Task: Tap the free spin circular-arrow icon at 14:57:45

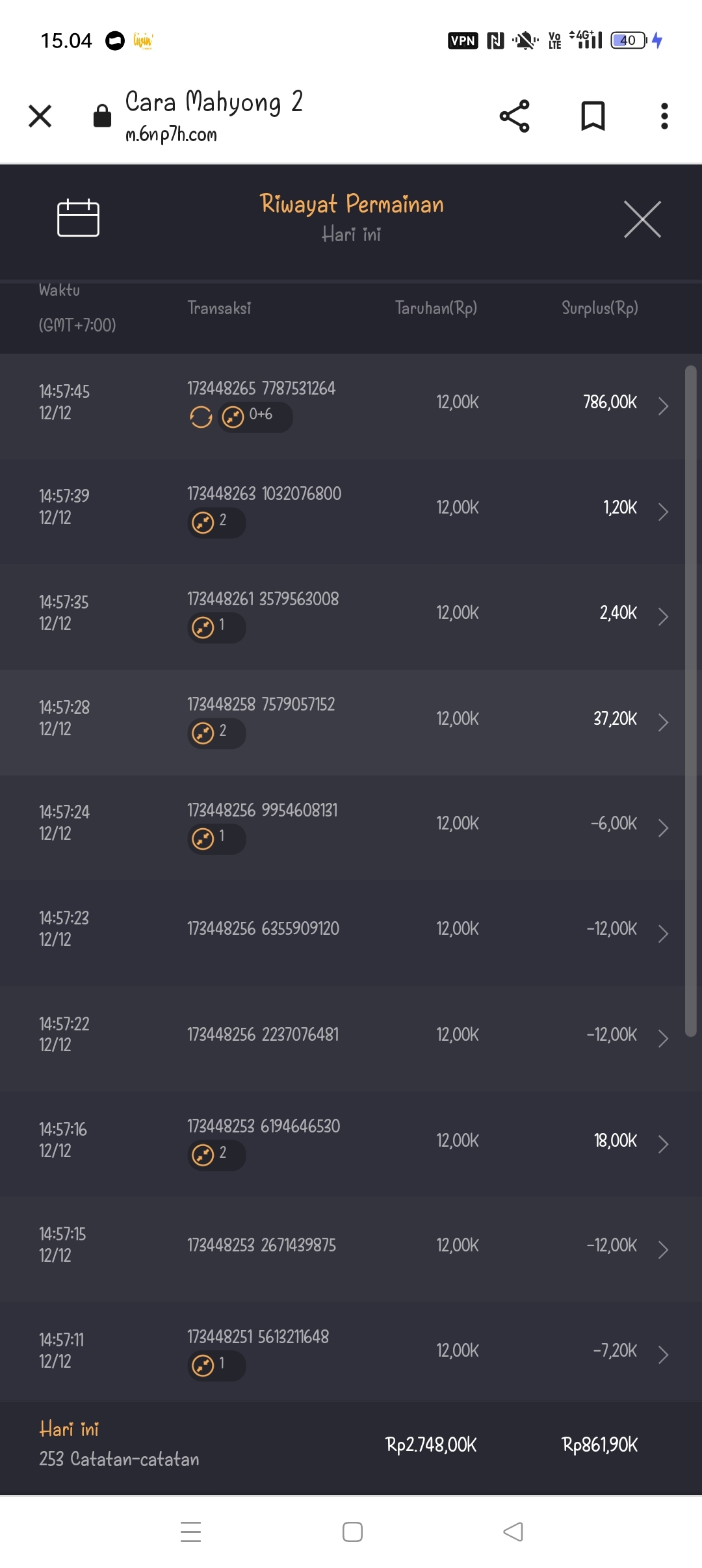Action: tap(201, 417)
